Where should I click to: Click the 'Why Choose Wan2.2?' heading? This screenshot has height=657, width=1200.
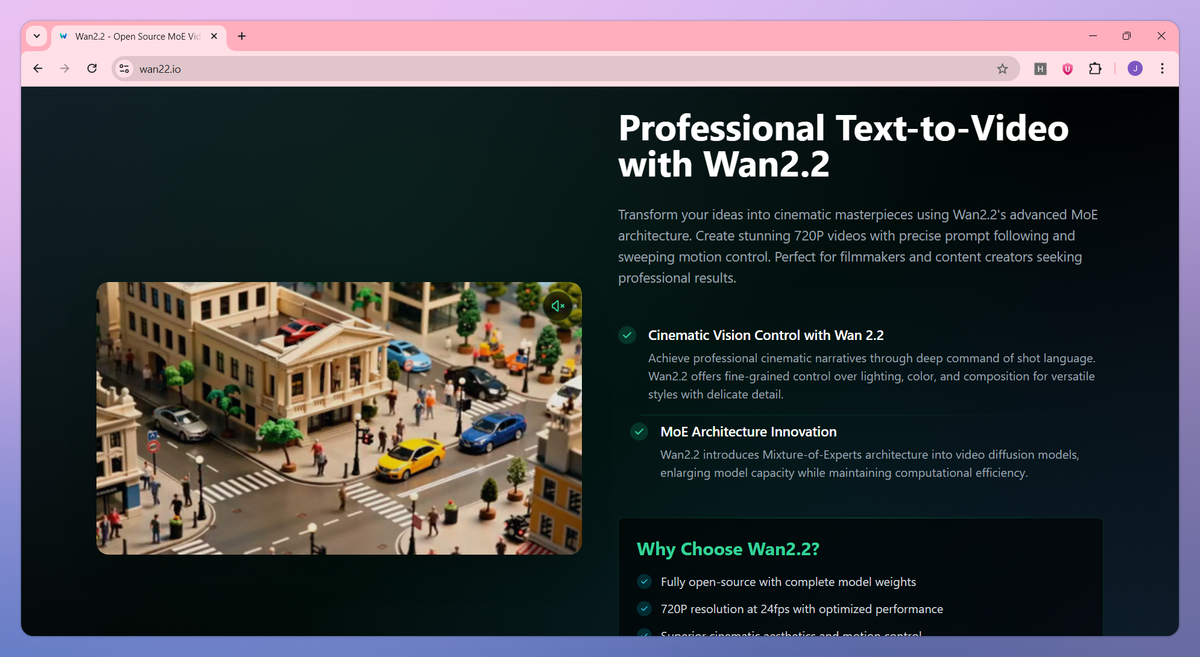728,549
